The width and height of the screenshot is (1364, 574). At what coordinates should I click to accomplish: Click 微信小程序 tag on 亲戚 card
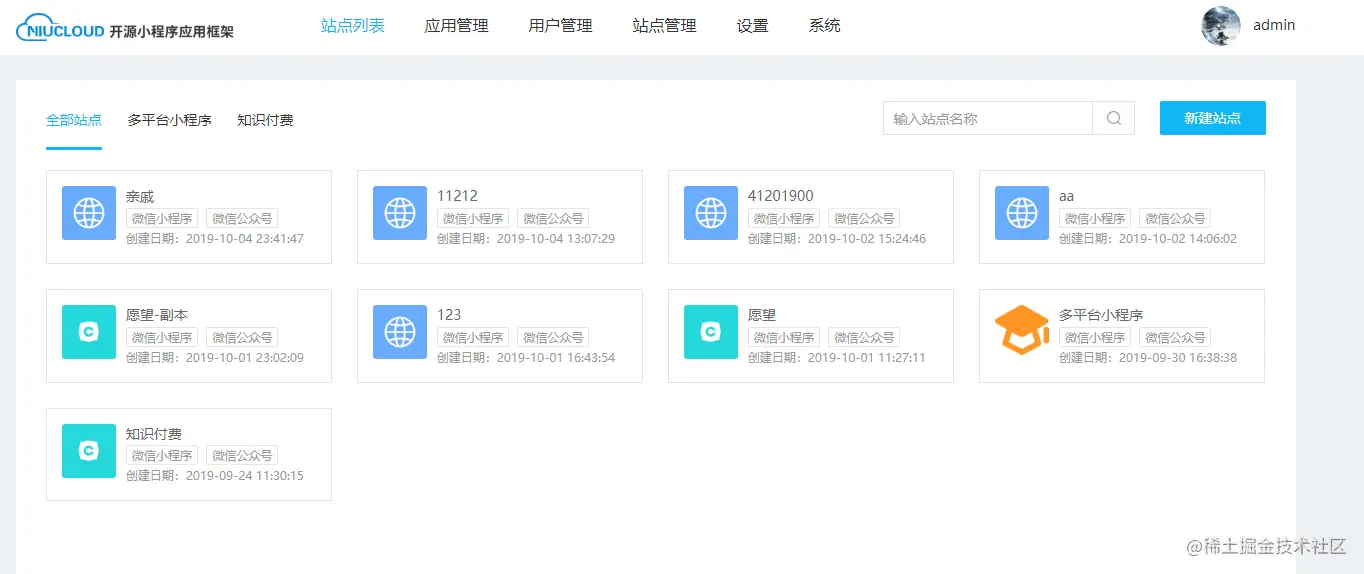pos(162,218)
